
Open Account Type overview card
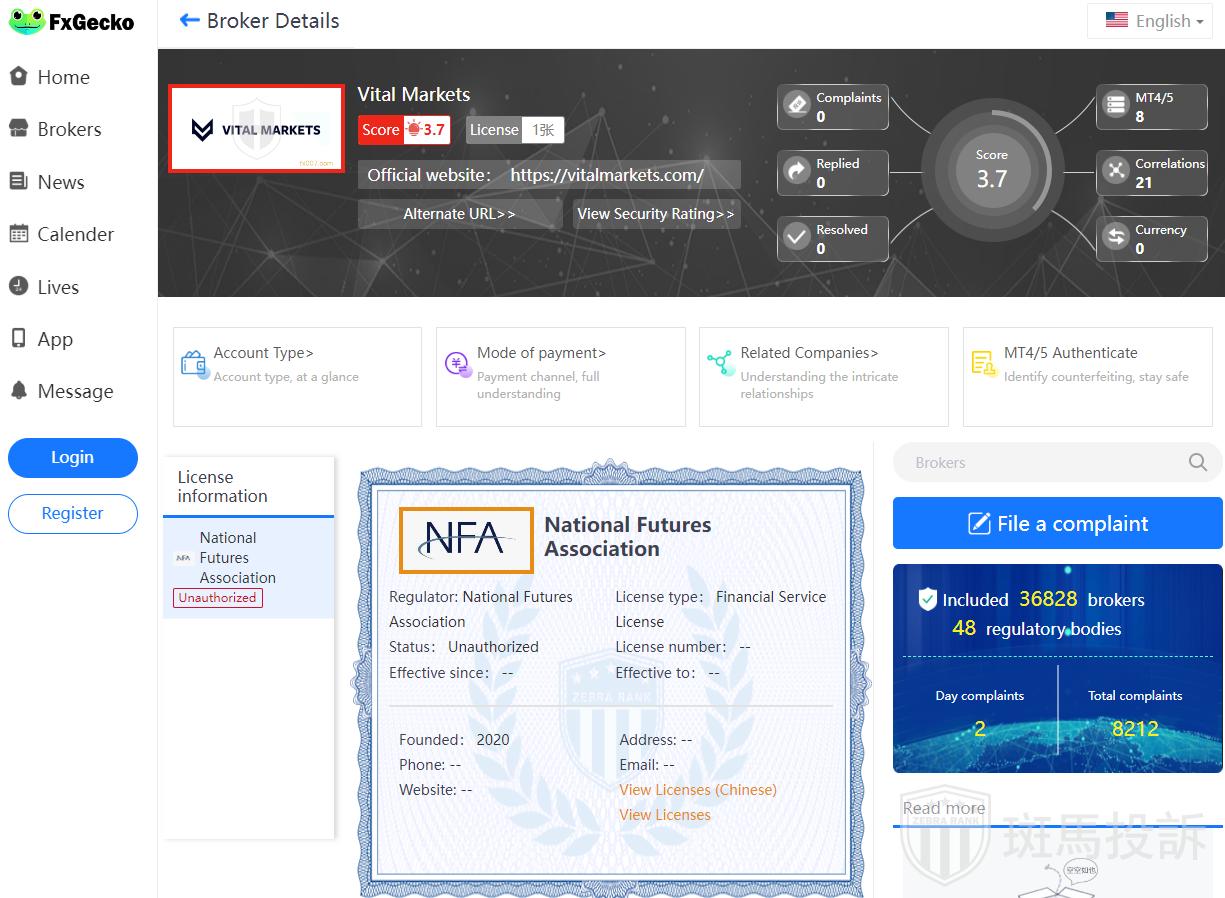pyautogui.click(x=297, y=376)
